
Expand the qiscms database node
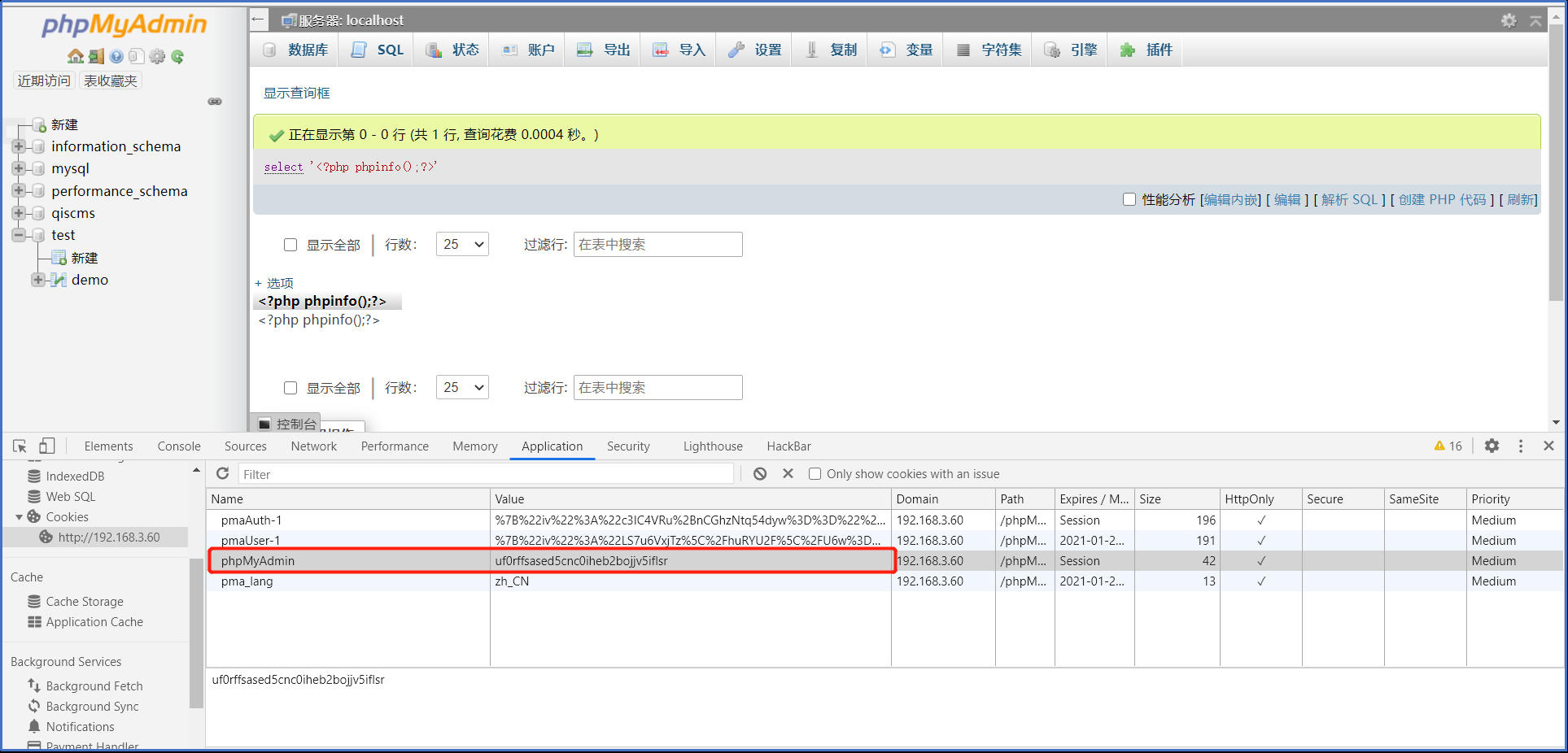19,212
